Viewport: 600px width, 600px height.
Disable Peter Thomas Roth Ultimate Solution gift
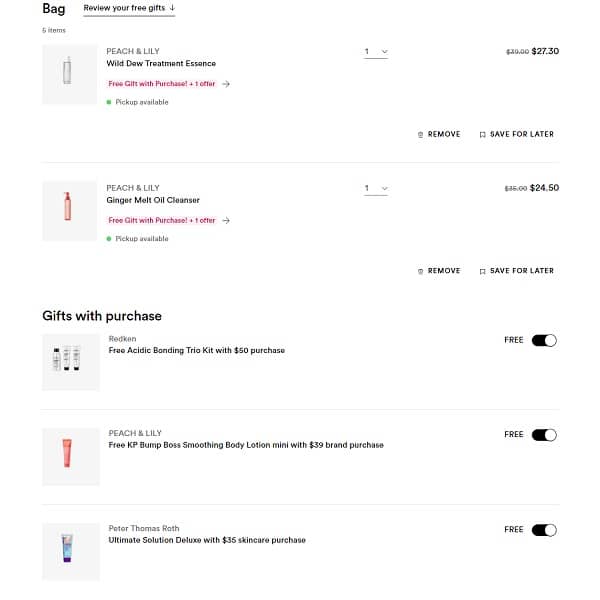point(544,530)
